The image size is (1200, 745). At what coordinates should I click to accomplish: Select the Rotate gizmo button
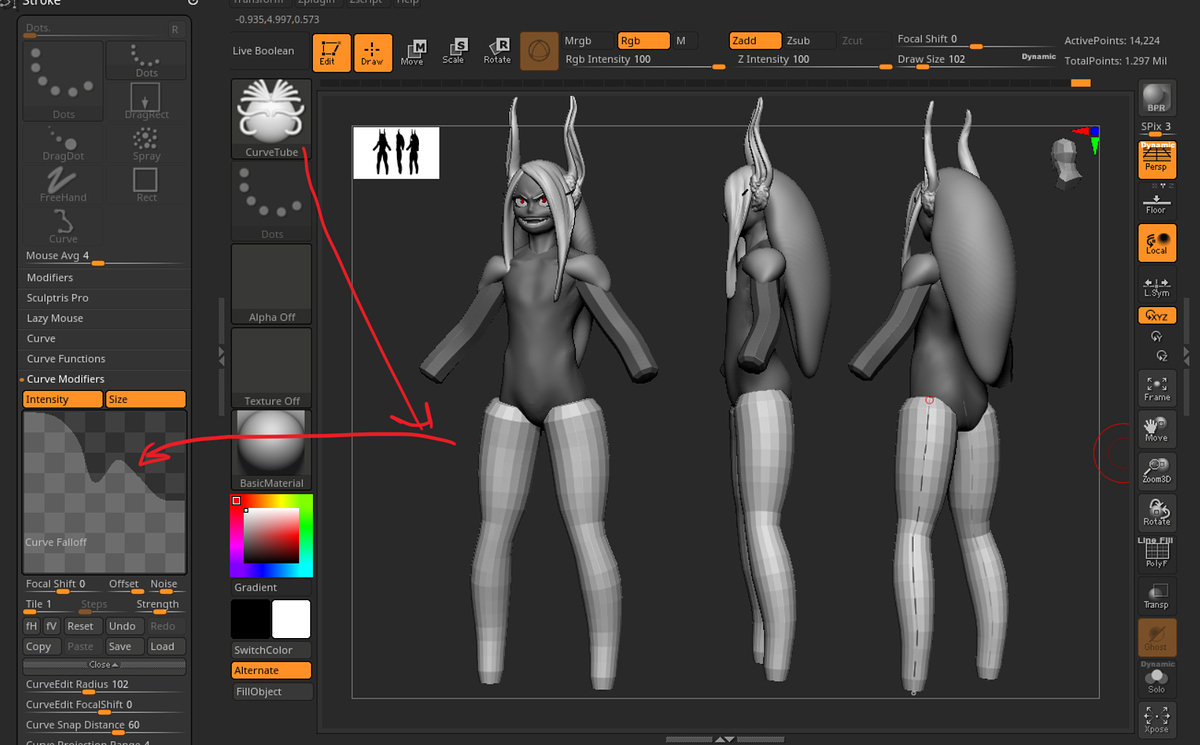pyautogui.click(x=497, y=53)
